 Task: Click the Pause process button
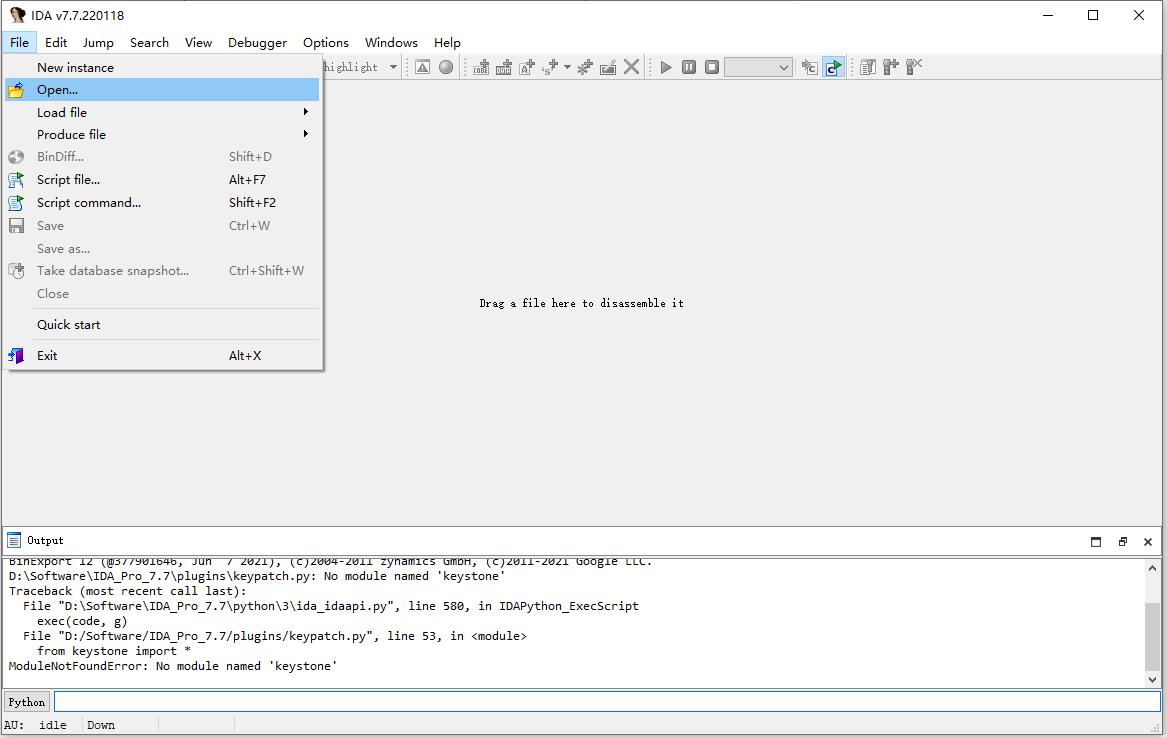click(689, 68)
